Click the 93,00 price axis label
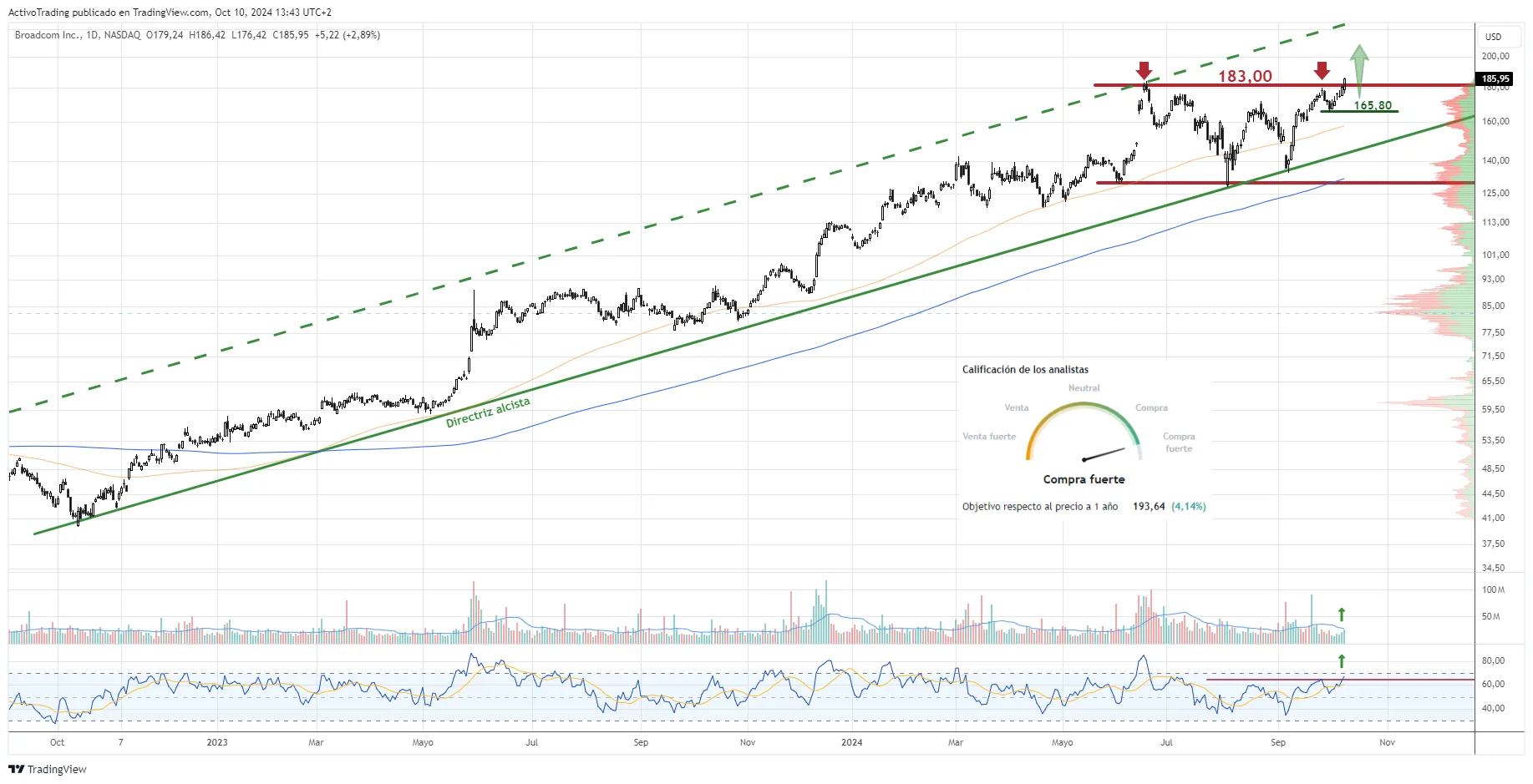Viewport: 1533px width, 784px height. coord(1493,279)
